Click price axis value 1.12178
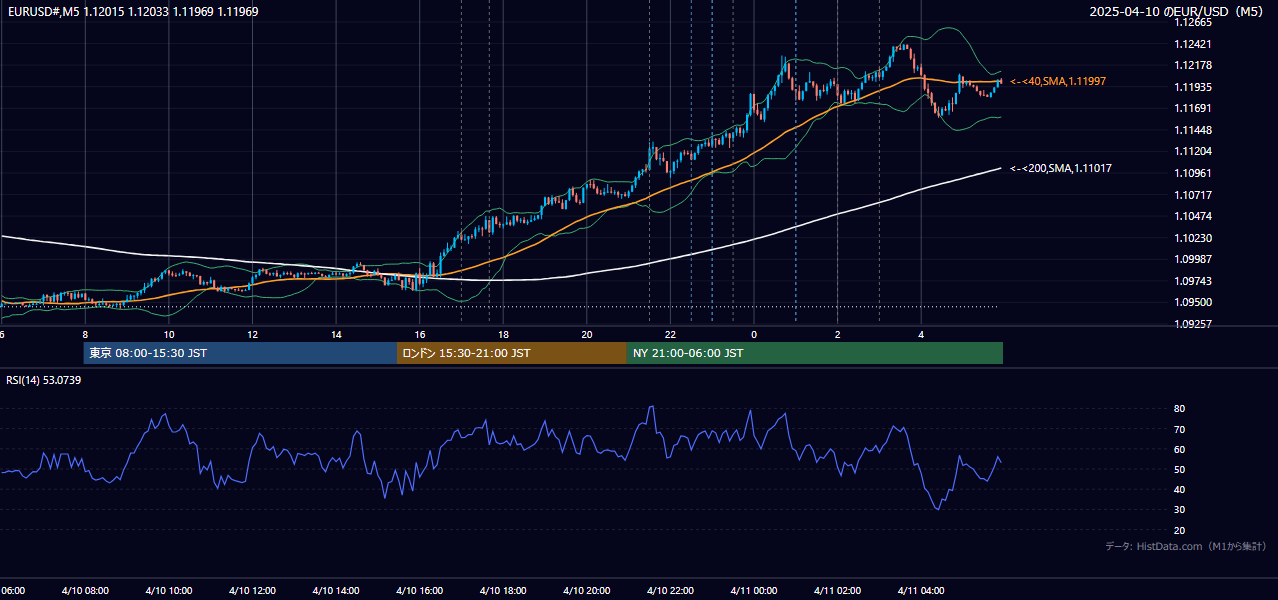Viewport: 1278px width, 600px height. coord(1192,65)
